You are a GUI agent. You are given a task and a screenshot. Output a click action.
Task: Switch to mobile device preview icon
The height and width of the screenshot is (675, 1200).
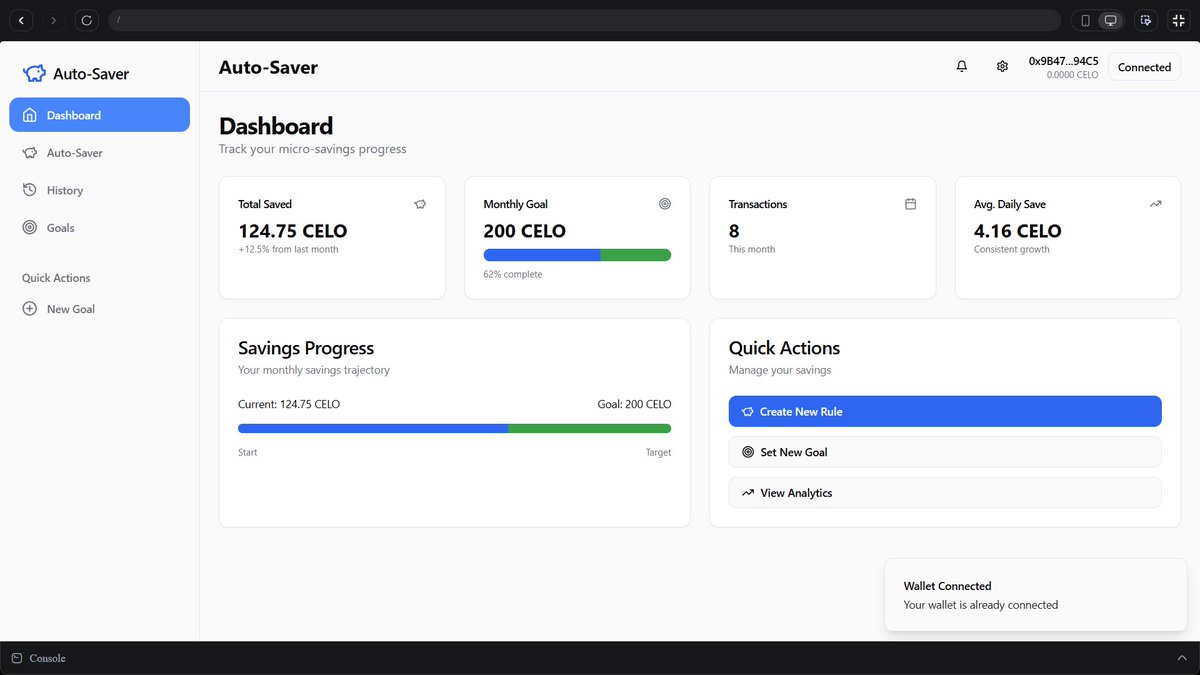[1085, 20]
